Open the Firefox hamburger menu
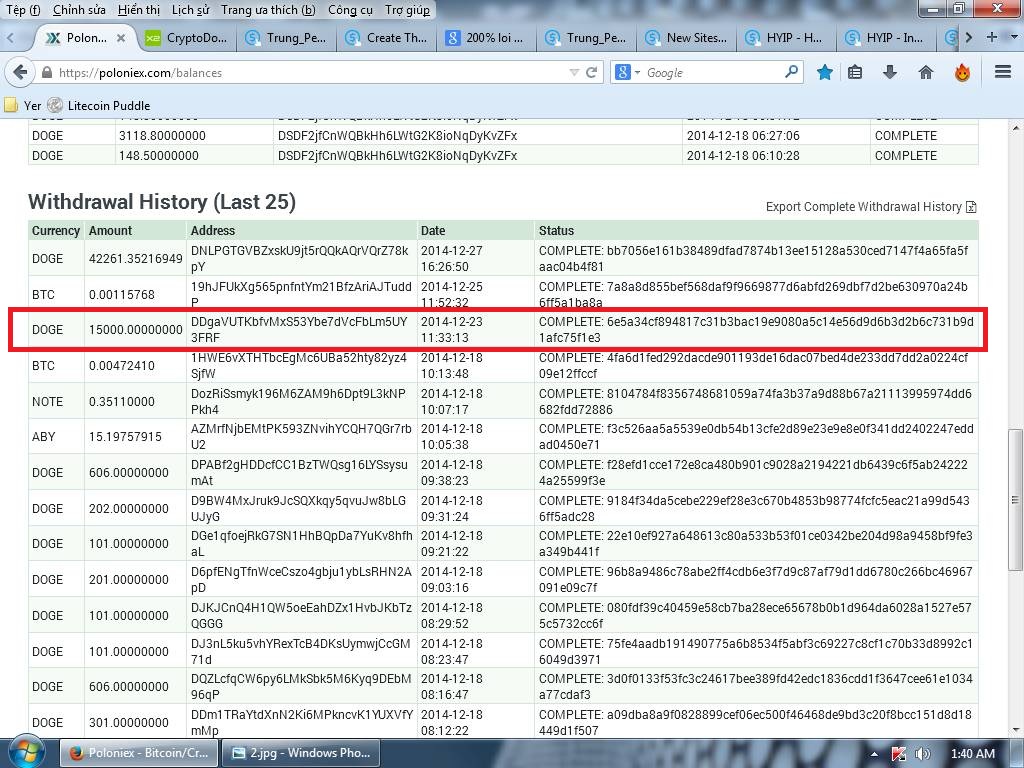Image resolution: width=1024 pixels, height=768 pixels. point(1003,72)
